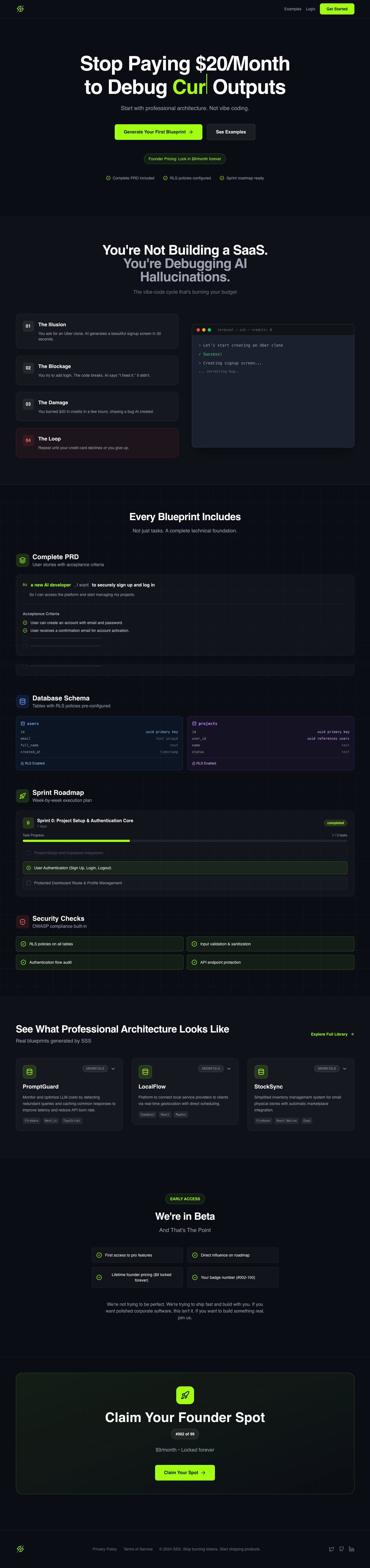
Task: Select The Blockage step card
Action: coord(97,370)
